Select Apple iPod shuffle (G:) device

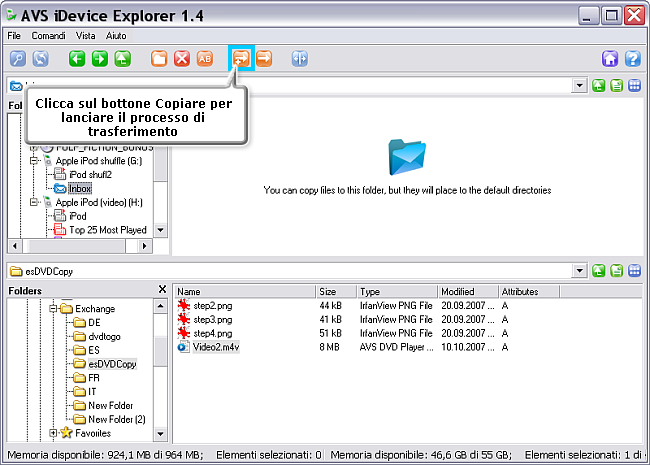99,161
